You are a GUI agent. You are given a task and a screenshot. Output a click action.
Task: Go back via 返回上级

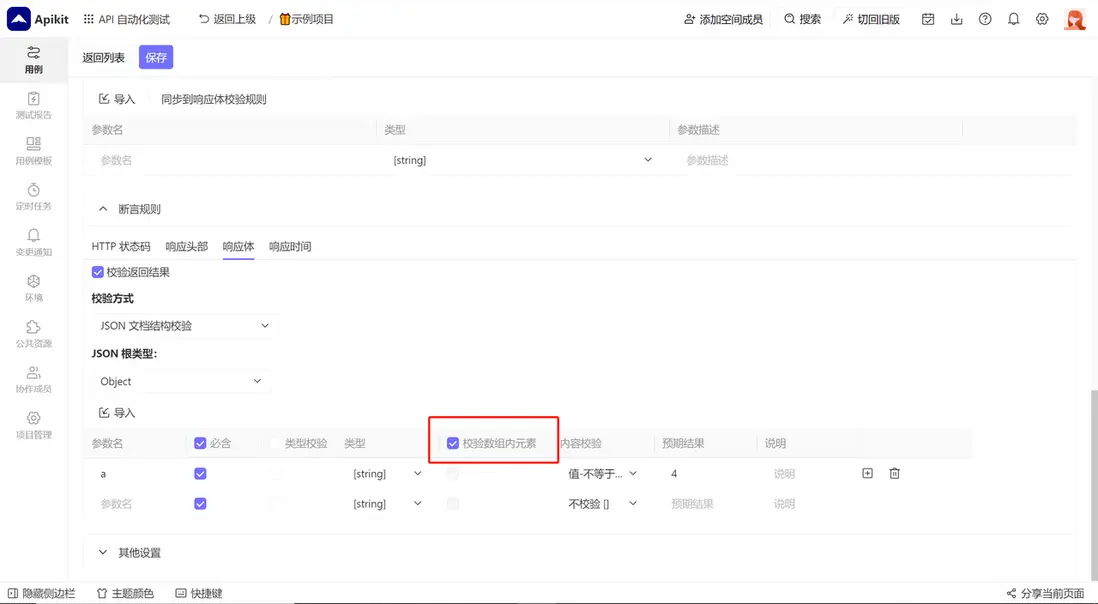coord(228,20)
